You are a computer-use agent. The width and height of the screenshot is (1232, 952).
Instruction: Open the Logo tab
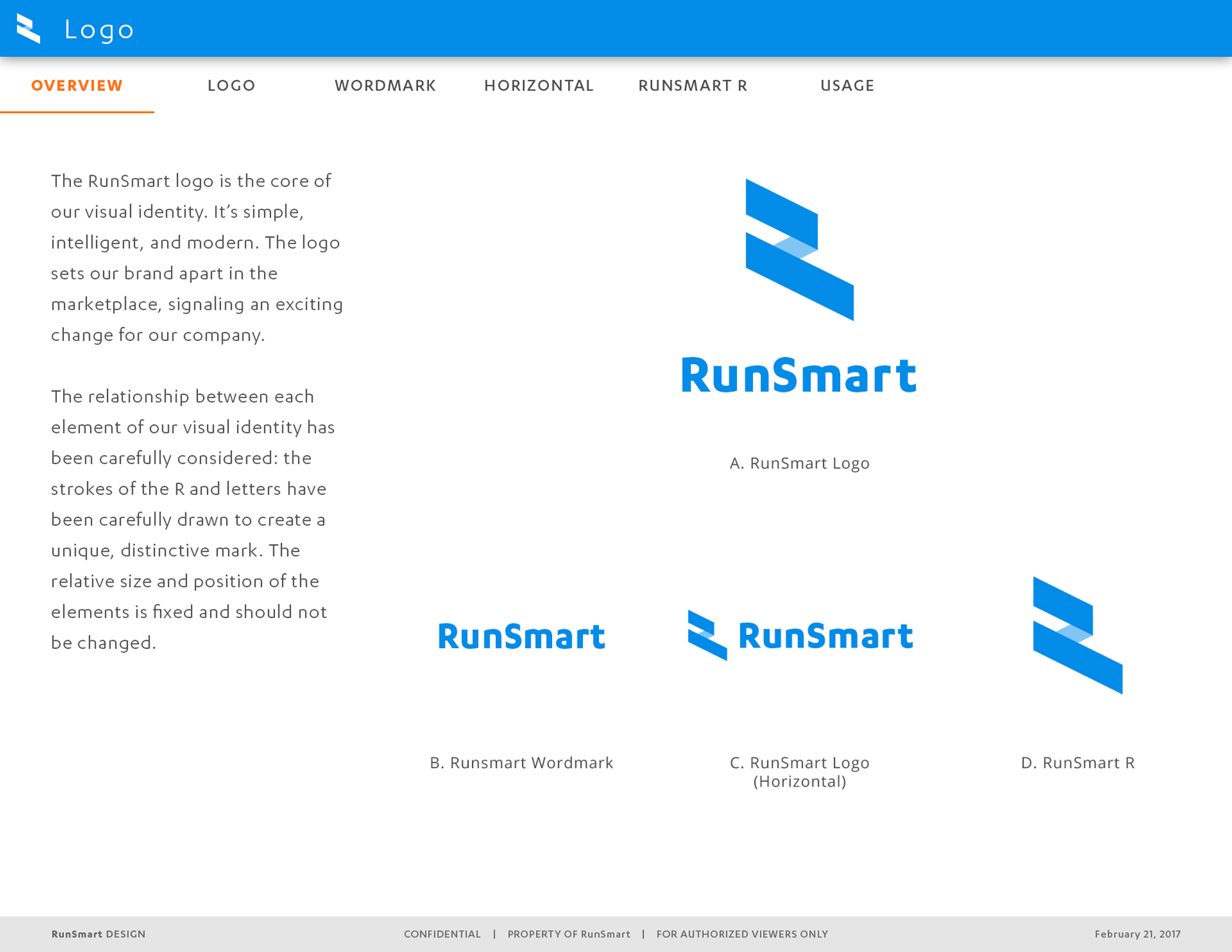(231, 85)
